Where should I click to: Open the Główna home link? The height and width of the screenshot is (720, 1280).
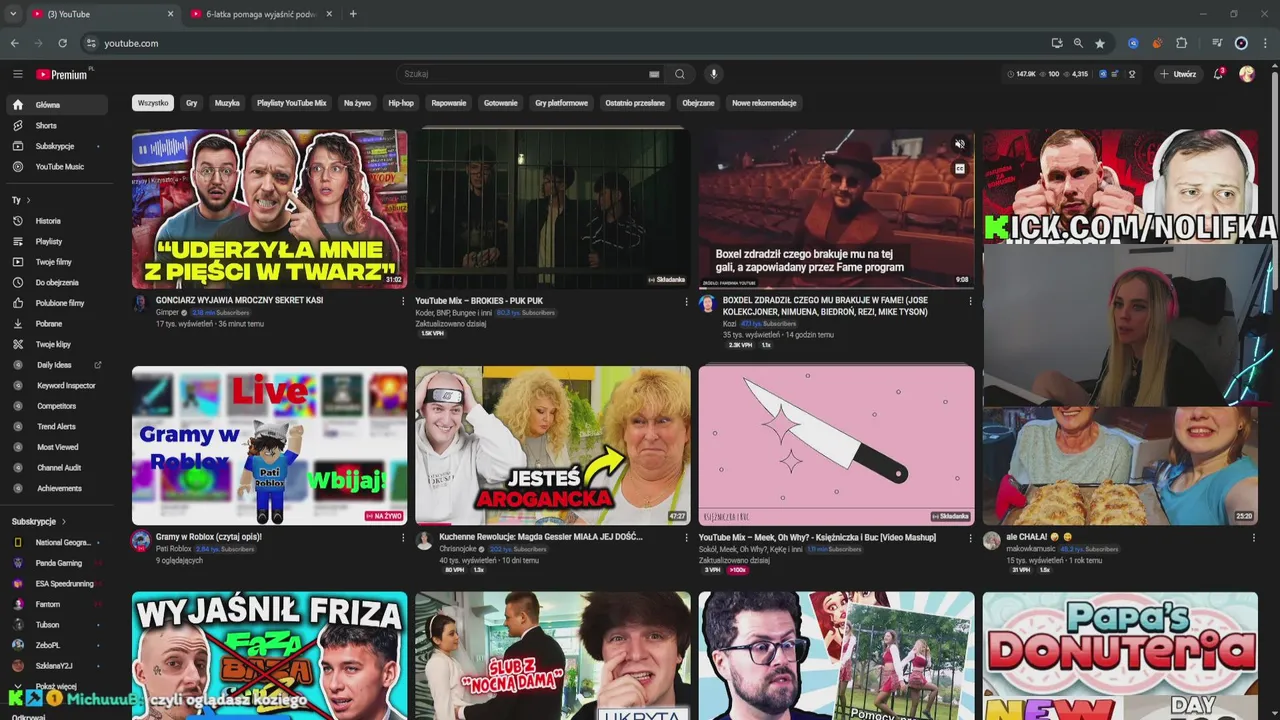pyautogui.click(x=57, y=105)
